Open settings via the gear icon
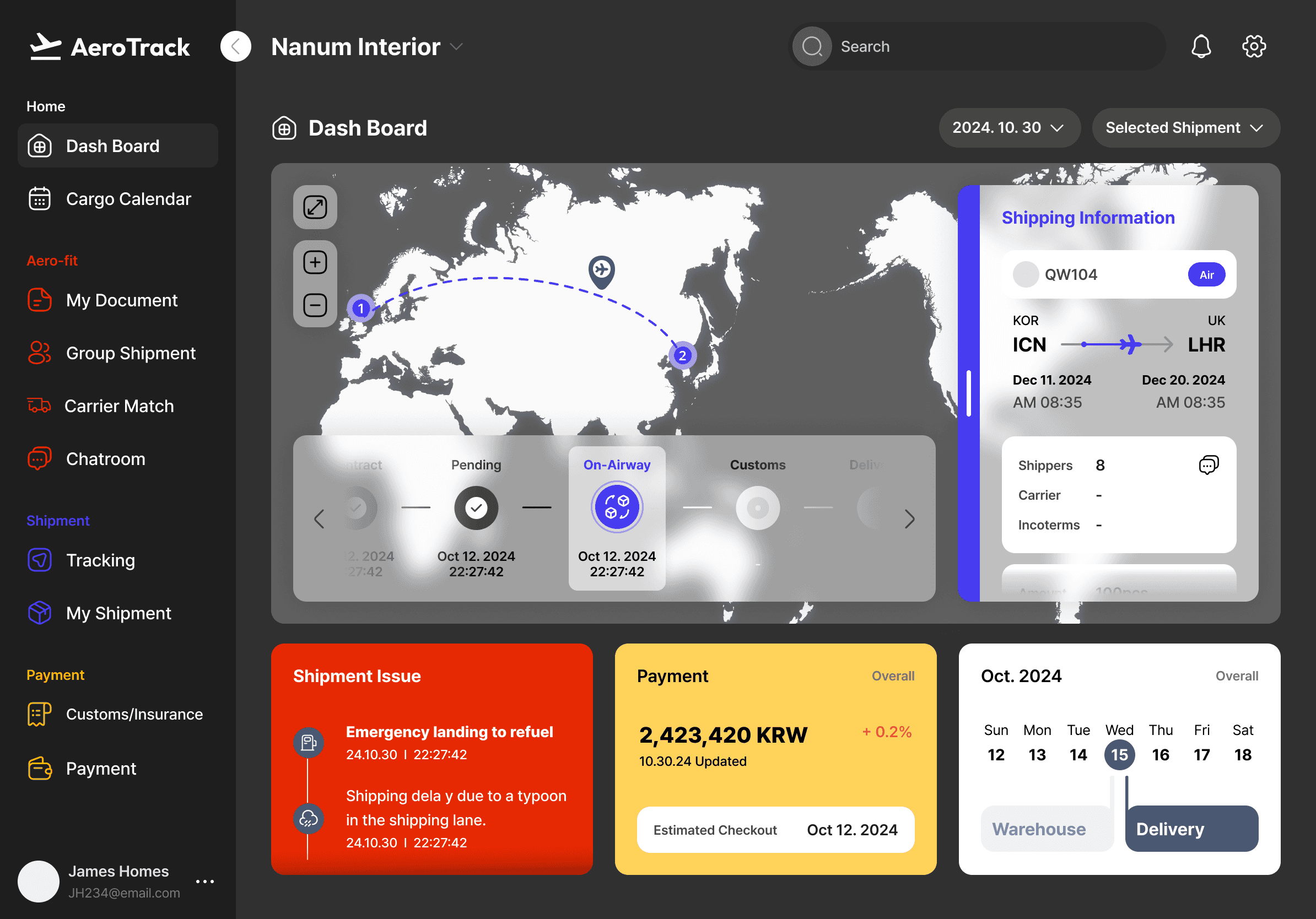Screen dimensions: 1316x919 click(x=1254, y=46)
